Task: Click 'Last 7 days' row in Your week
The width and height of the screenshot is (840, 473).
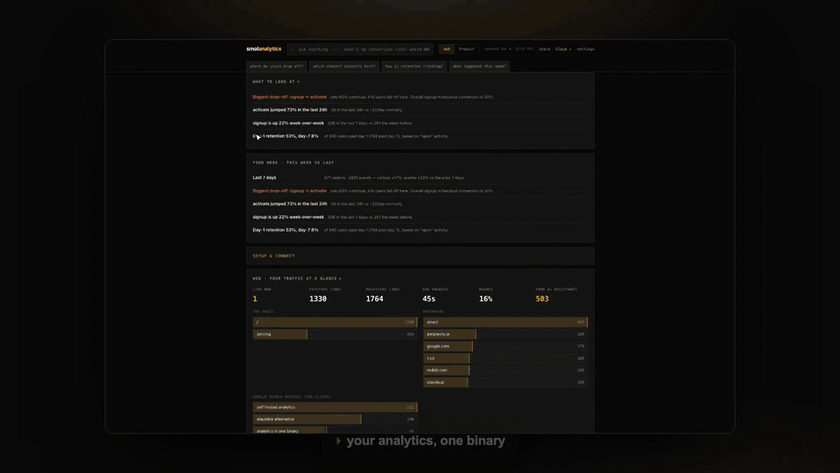Action: pos(420,178)
